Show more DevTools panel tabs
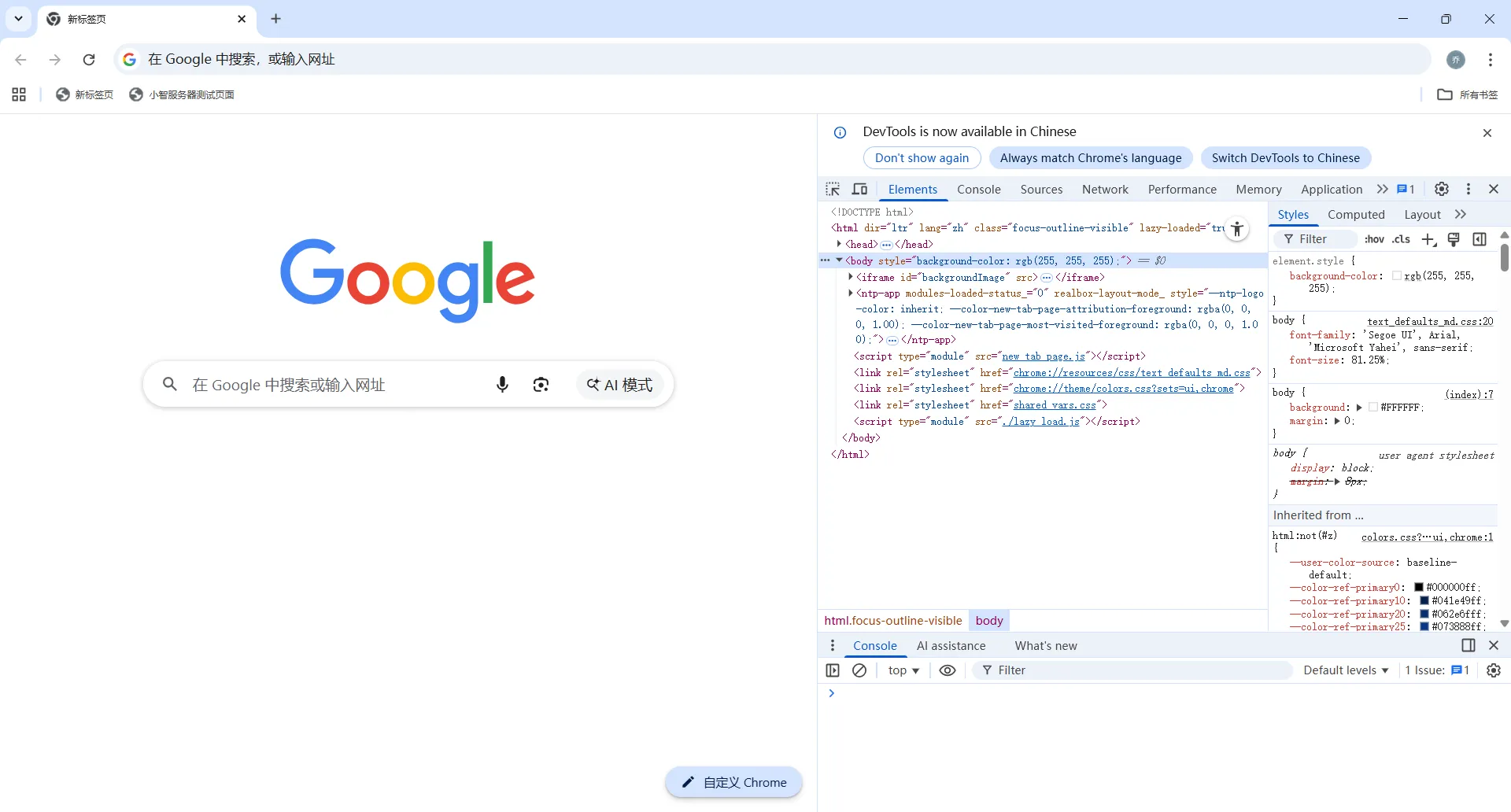Screen dimensions: 1511x812 pyautogui.click(x=1383, y=189)
